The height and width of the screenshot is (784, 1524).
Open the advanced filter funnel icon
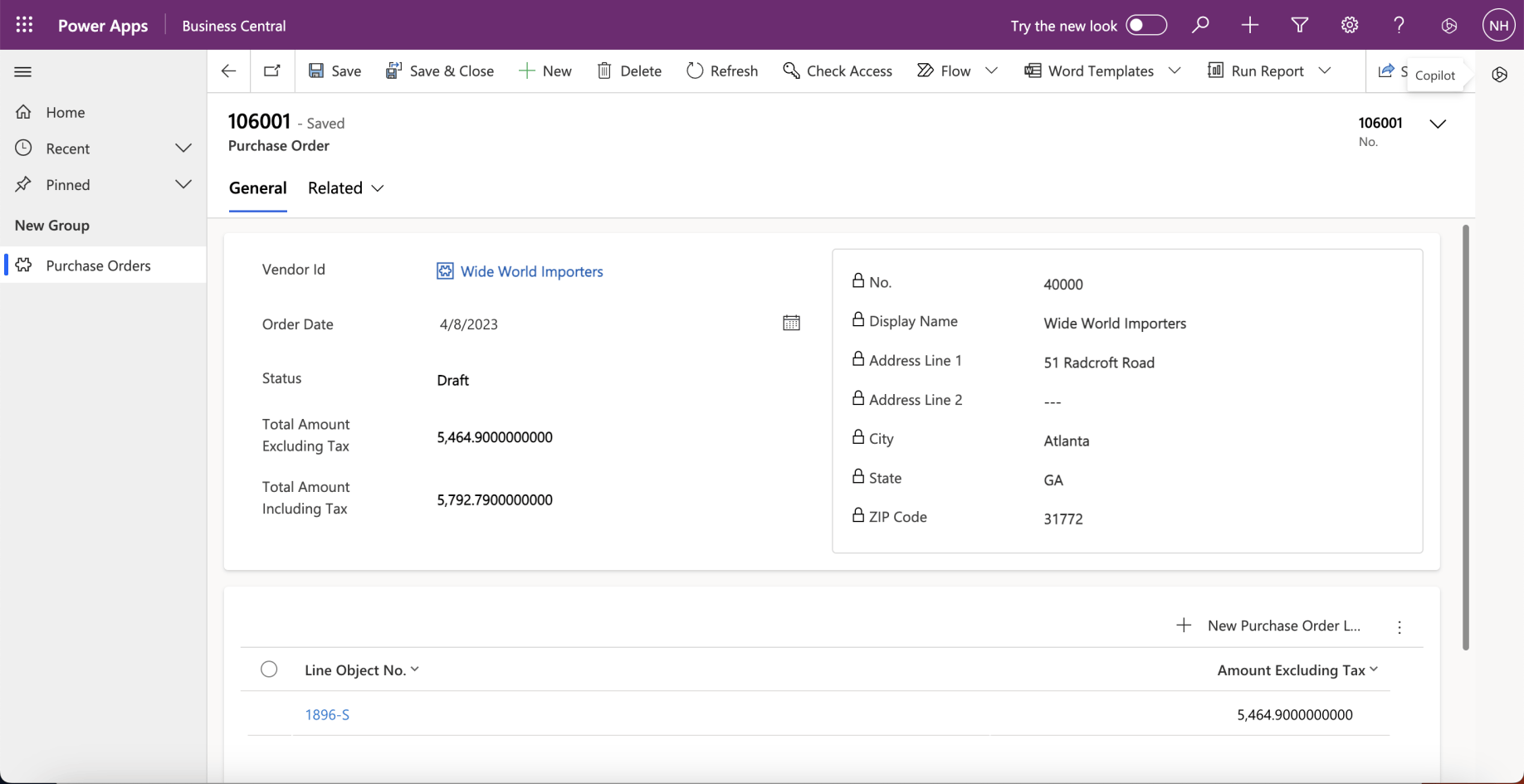[1300, 25]
